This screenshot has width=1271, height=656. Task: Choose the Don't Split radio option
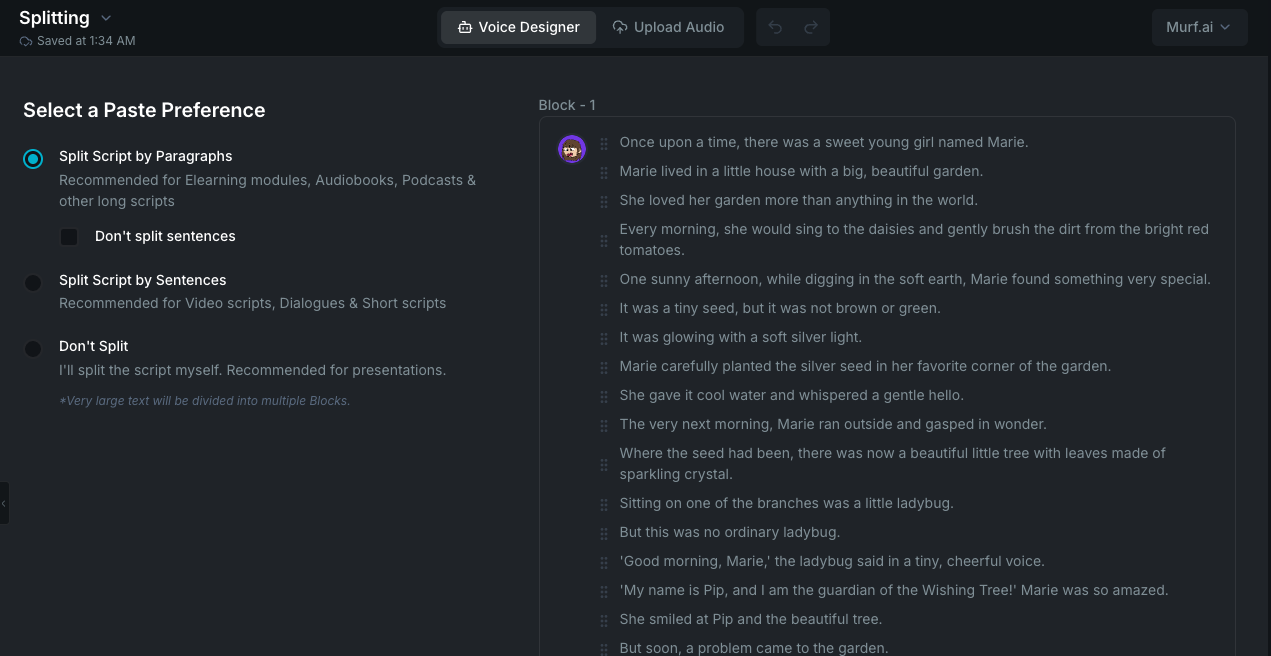point(33,349)
